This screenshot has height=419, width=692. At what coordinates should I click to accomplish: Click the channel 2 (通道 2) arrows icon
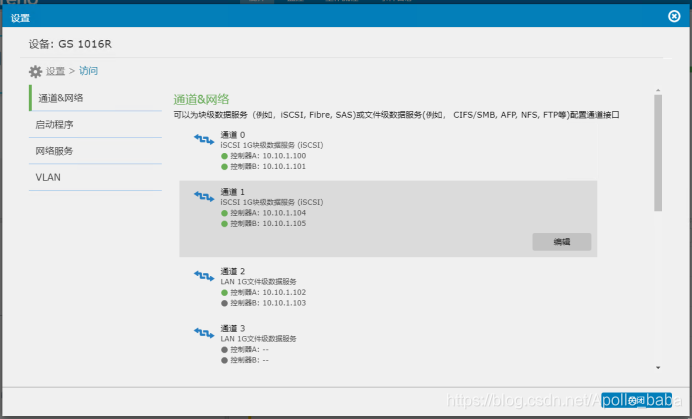click(204, 276)
